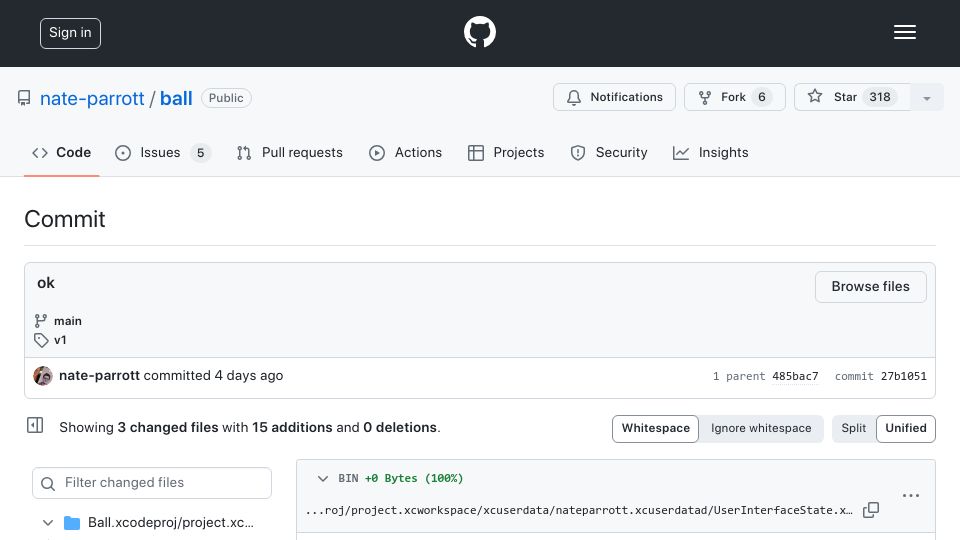Open the ball repository link
The height and width of the screenshot is (540, 960).
176,99
